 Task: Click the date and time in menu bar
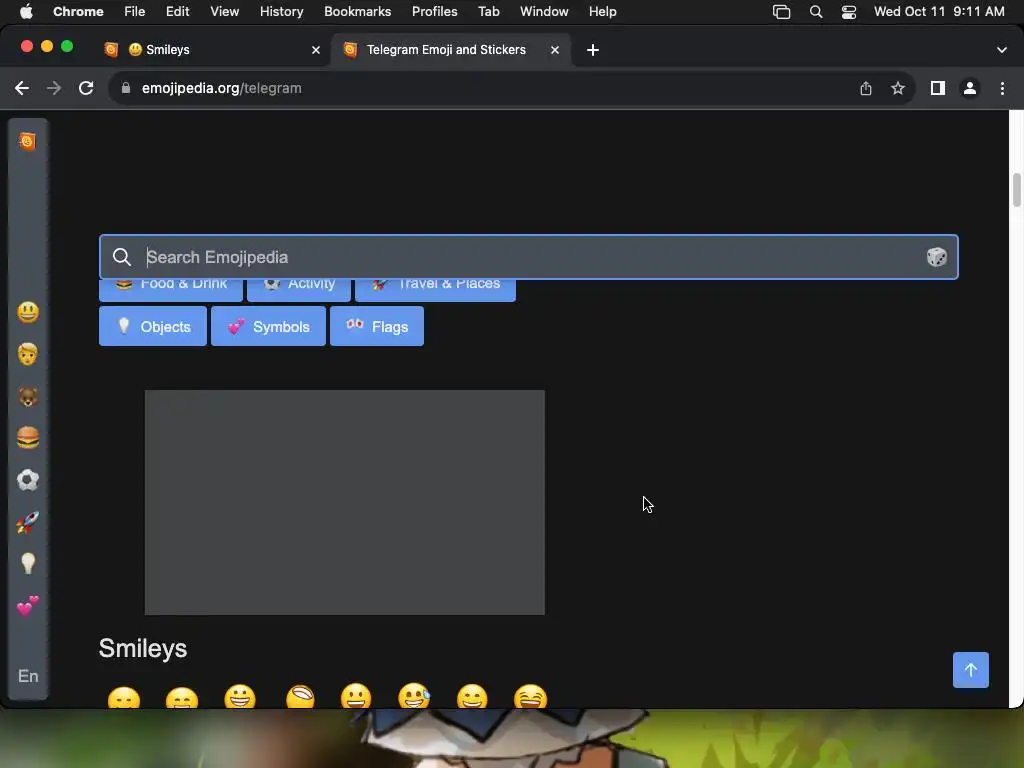(939, 11)
